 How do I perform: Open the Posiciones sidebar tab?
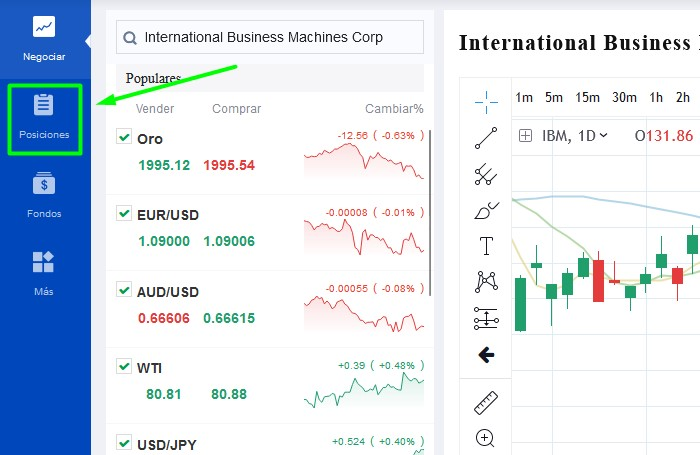[44, 118]
